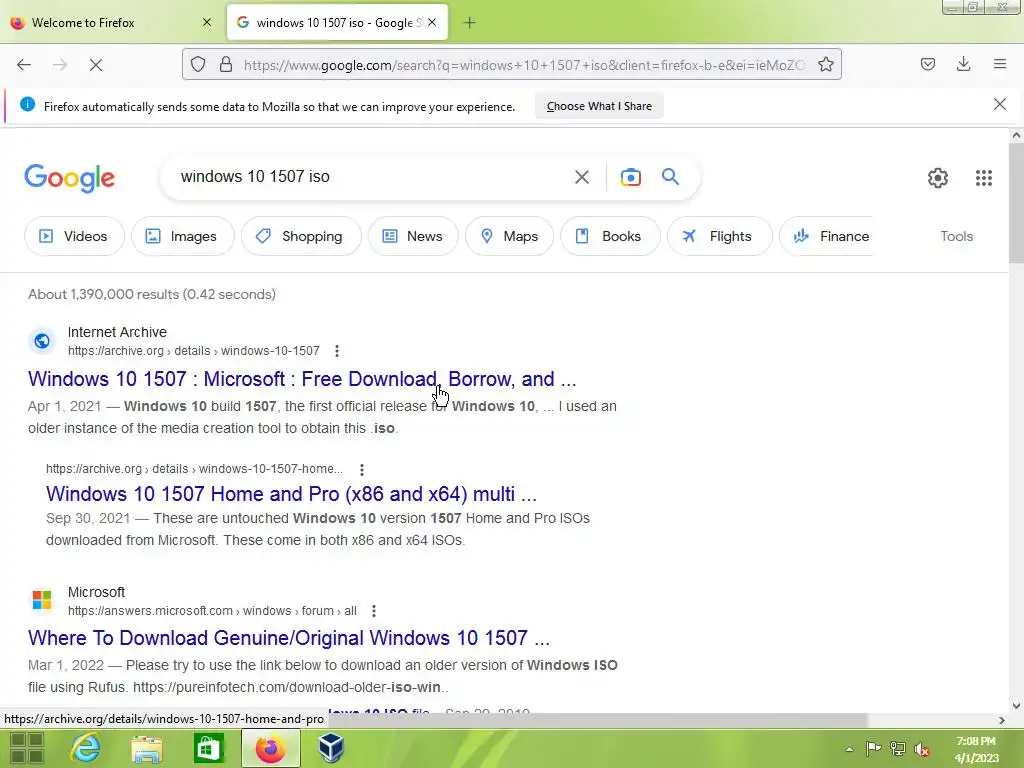Open Windows 10 1507 Home and Pro multi link
This screenshot has width=1024, height=768.
[x=291, y=494]
